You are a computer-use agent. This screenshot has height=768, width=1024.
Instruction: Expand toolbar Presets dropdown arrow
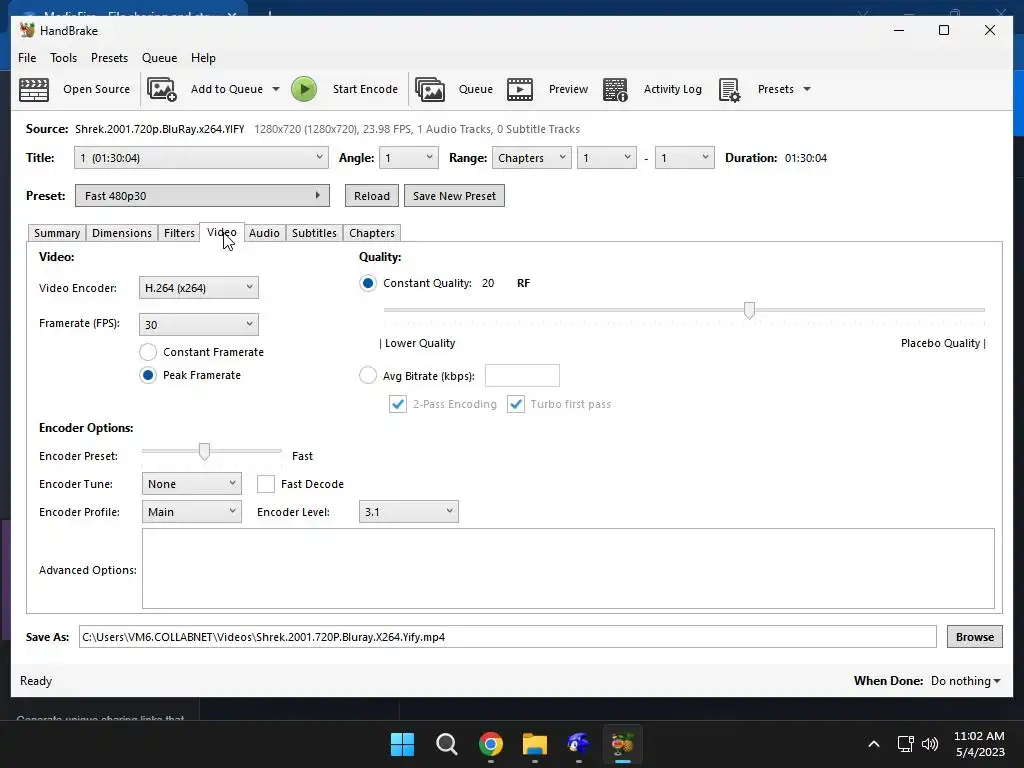[x=807, y=89]
